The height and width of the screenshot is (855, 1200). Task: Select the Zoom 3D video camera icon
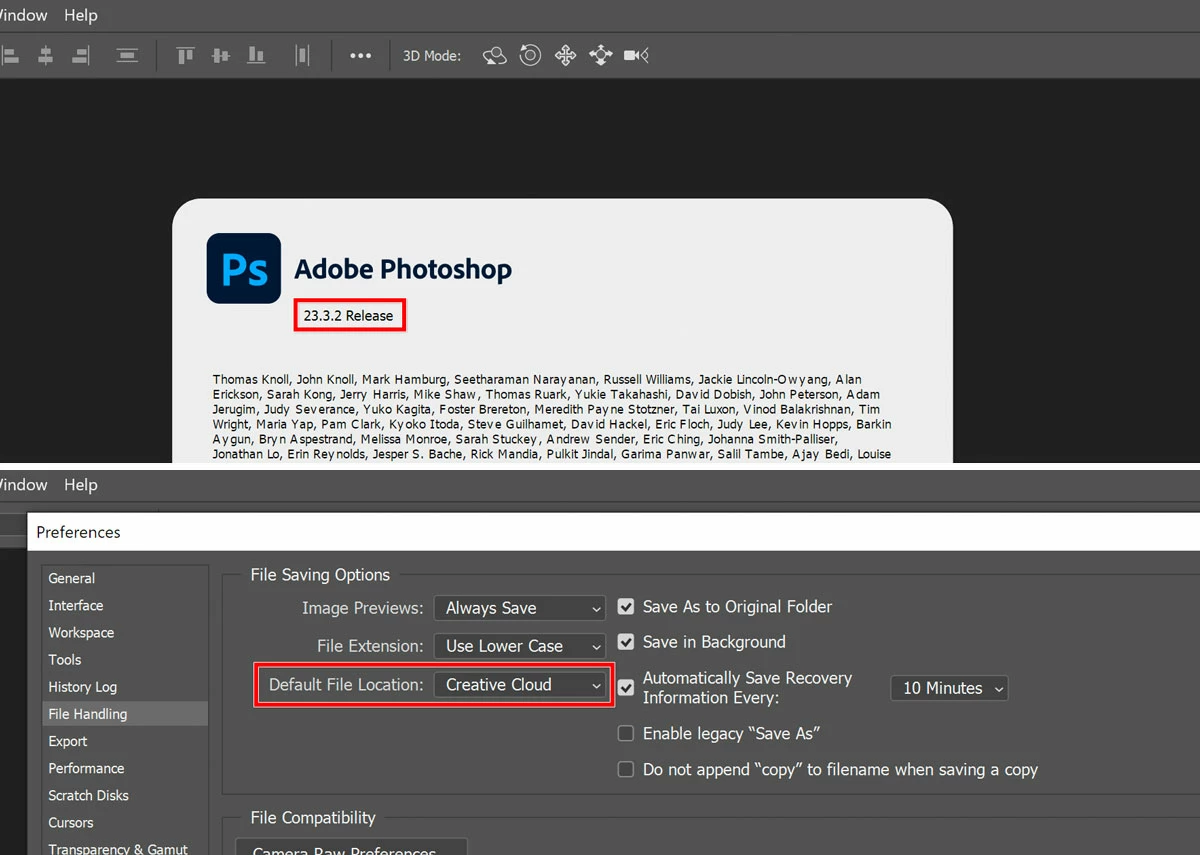pyautogui.click(x=637, y=56)
